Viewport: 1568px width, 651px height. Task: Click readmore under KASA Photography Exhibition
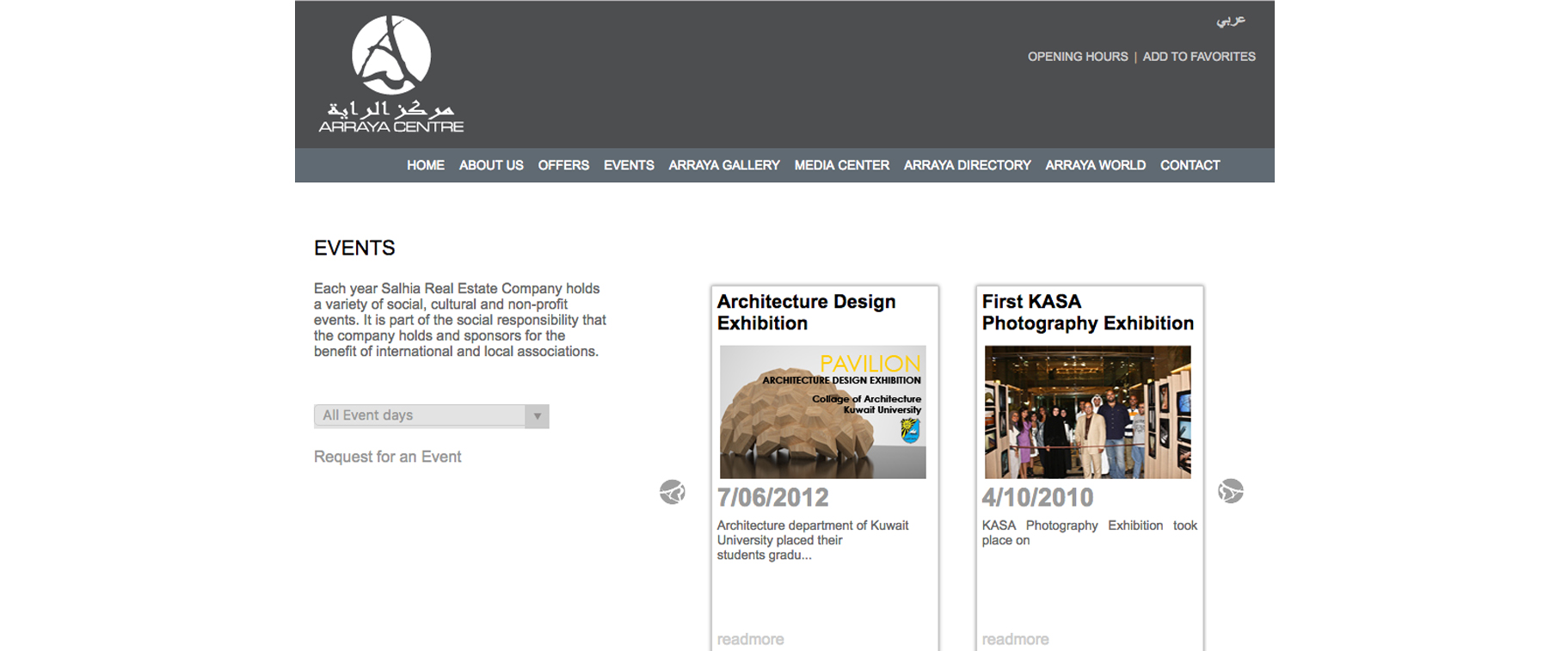pyautogui.click(x=1015, y=639)
